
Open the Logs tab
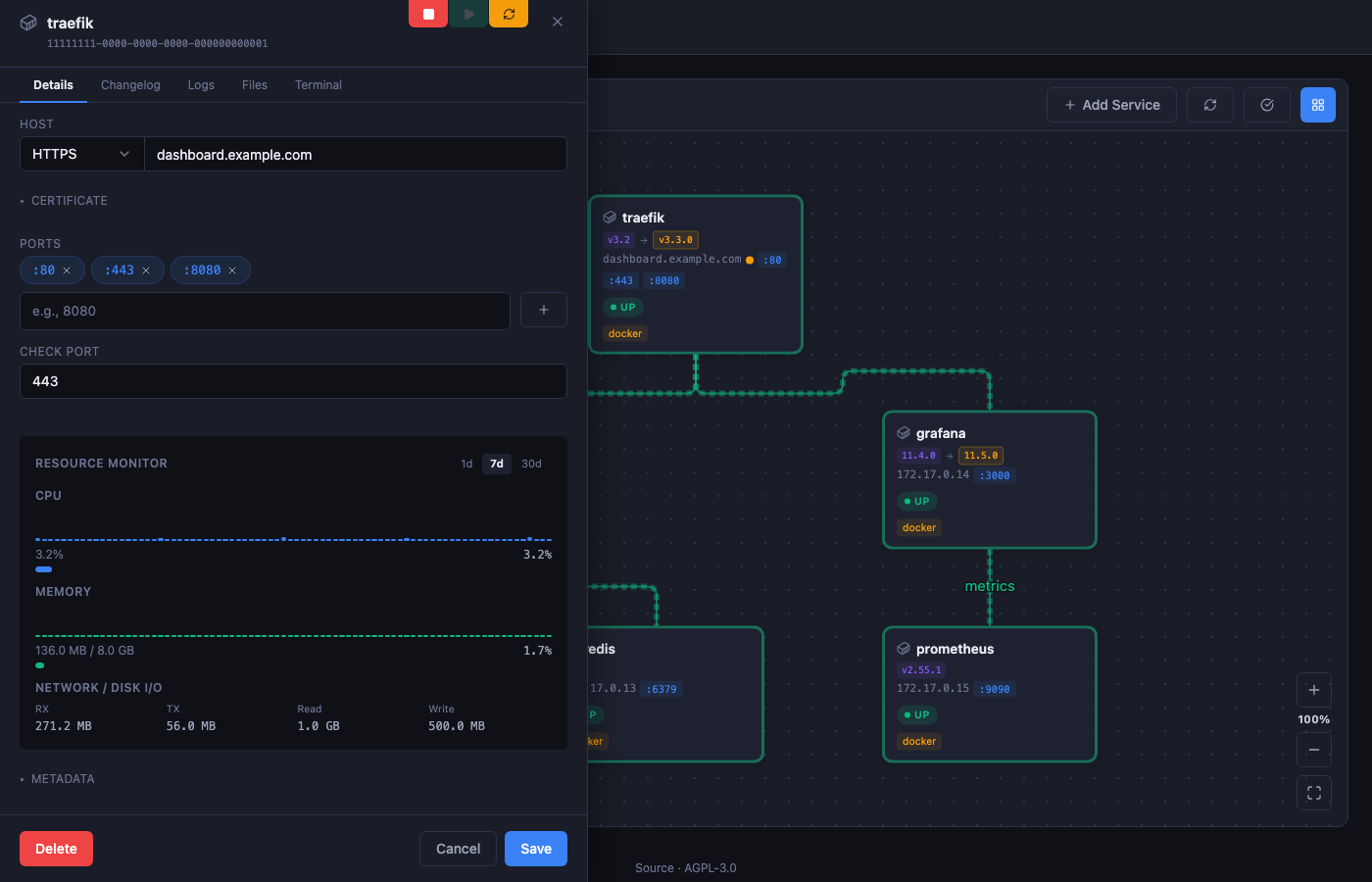click(201, 85)
